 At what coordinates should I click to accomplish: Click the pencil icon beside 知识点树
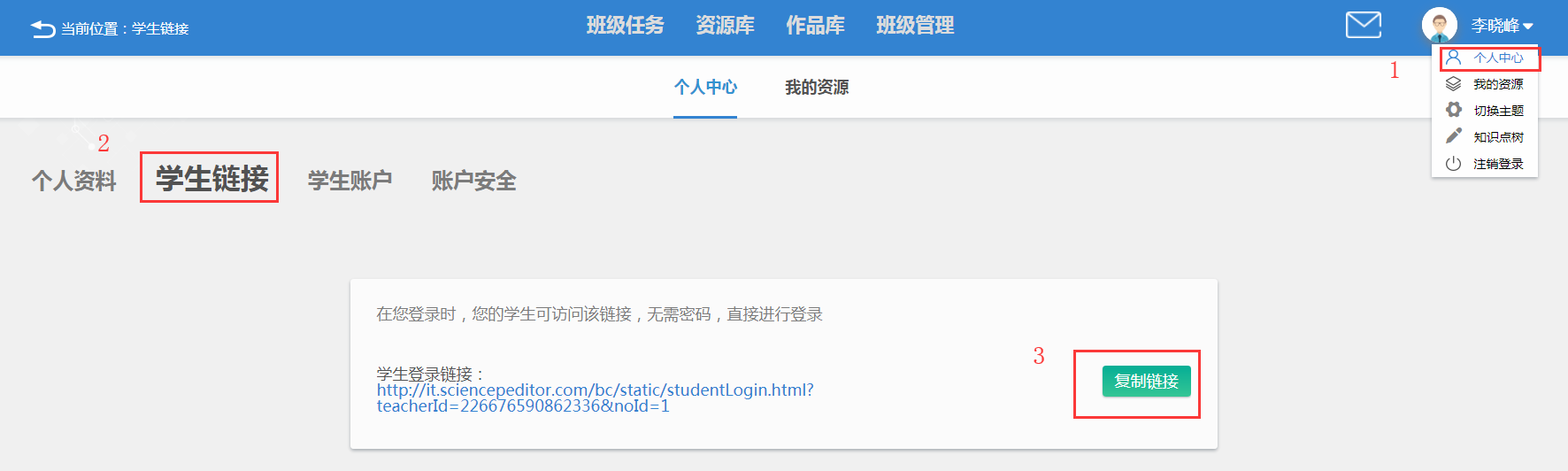1453,136
